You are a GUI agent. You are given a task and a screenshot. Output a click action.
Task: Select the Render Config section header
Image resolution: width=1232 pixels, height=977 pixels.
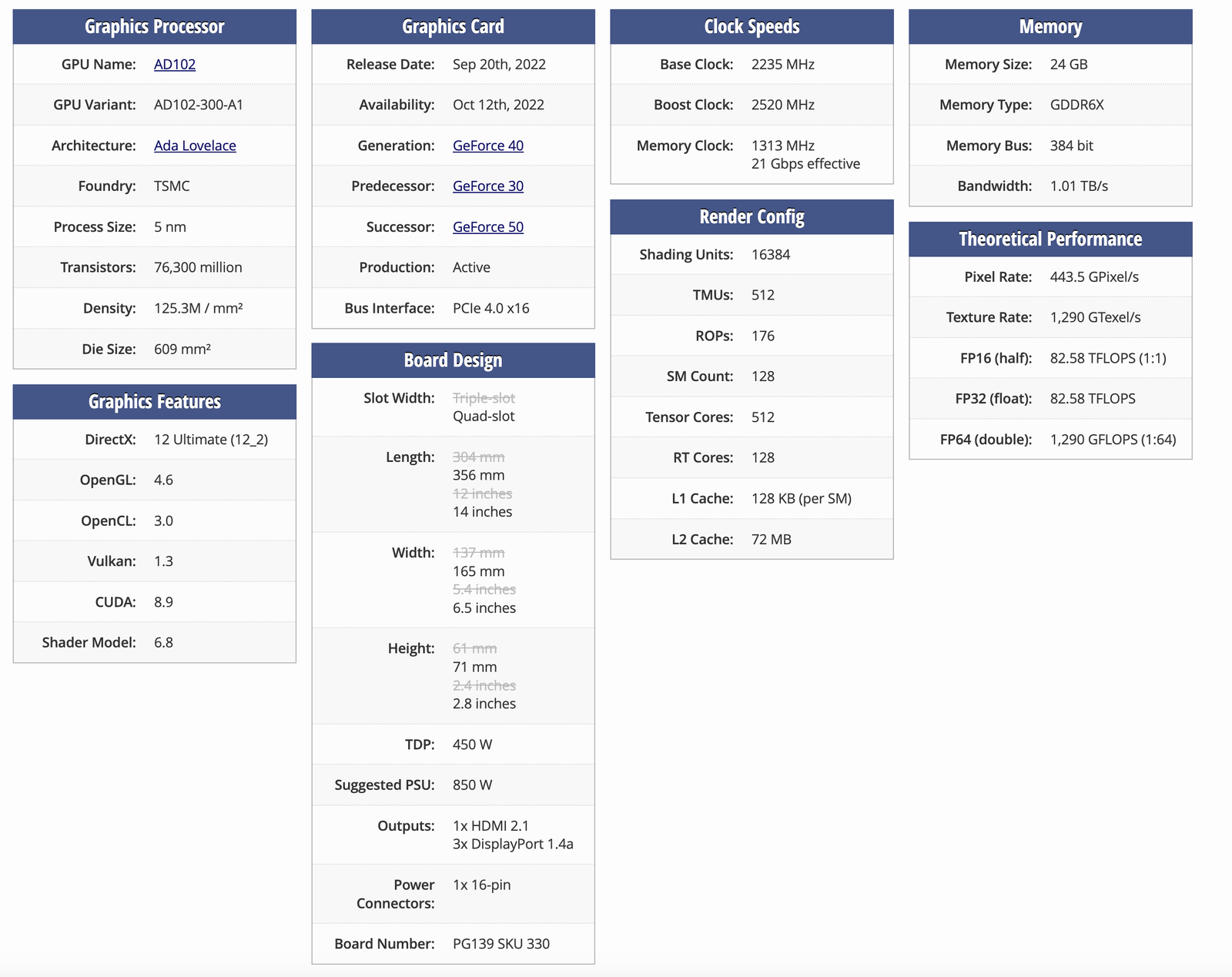pyautogui.click(x=752, y=217)
